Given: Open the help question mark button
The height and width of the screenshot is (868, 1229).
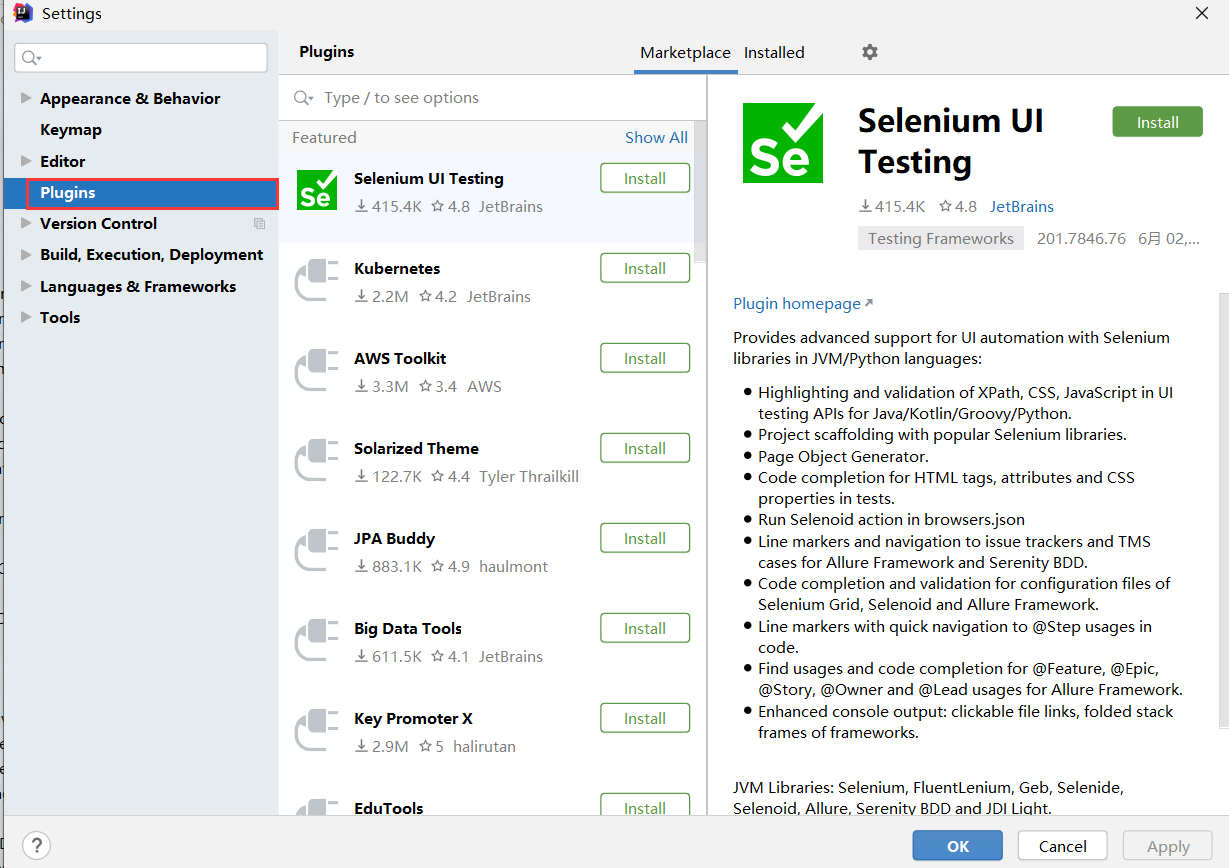Looking at the screenshot, I should pyautogui.click(x=36, y=845).
